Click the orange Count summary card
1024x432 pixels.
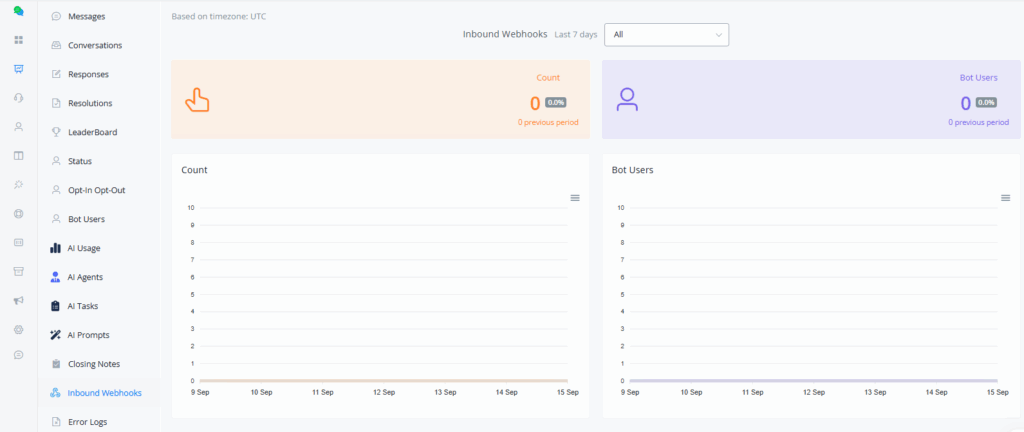[x=380, y=99]
